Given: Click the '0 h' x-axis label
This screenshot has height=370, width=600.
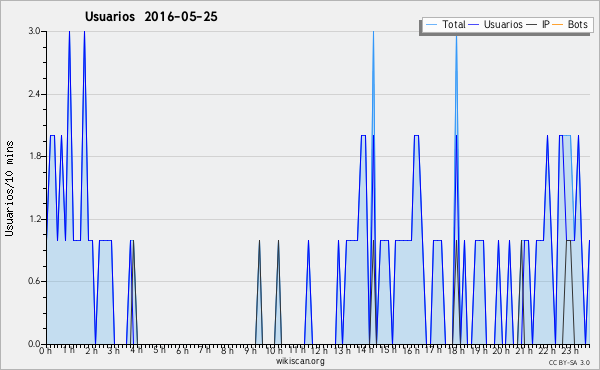Looking at the screenshot, I should [45, 351].
